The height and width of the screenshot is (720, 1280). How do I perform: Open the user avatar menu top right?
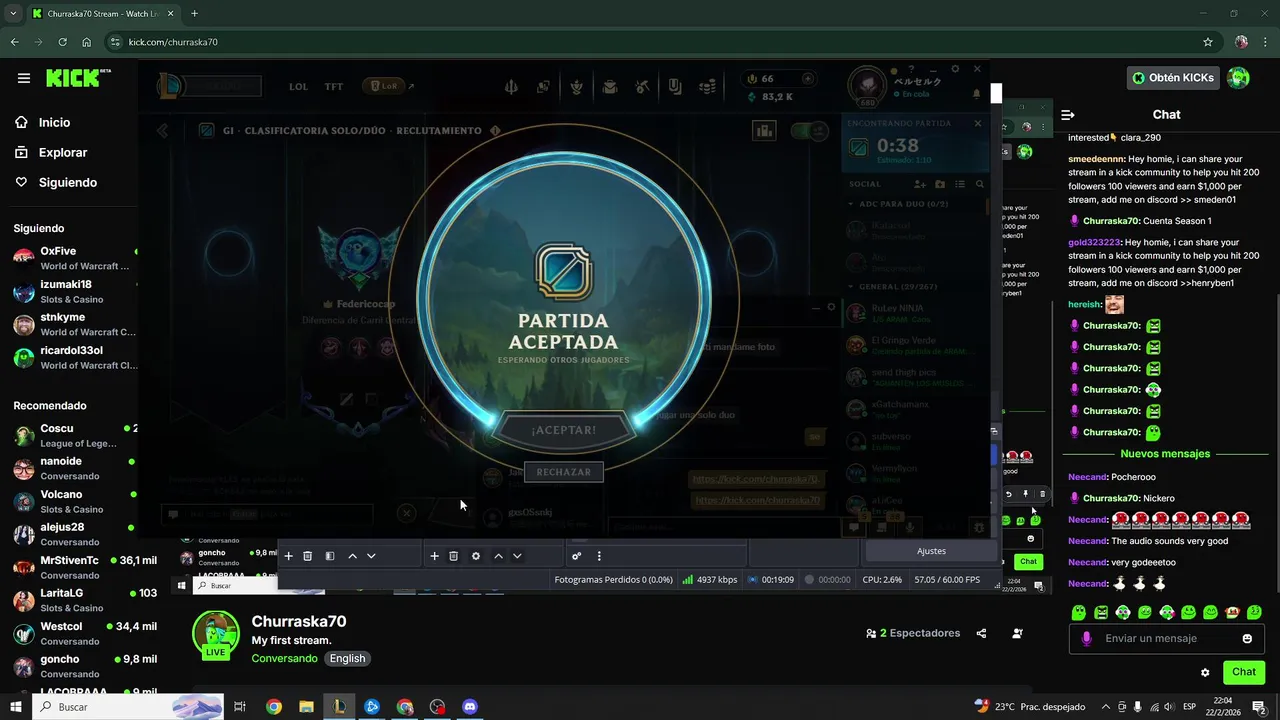(x=1238, y=78)
